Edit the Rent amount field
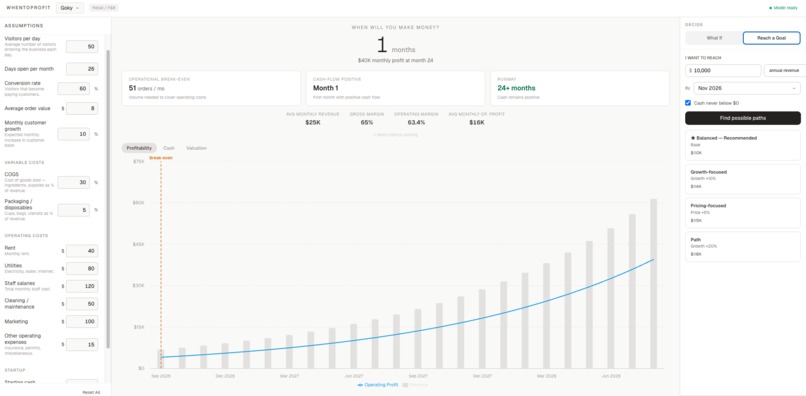 coord(82,251)
